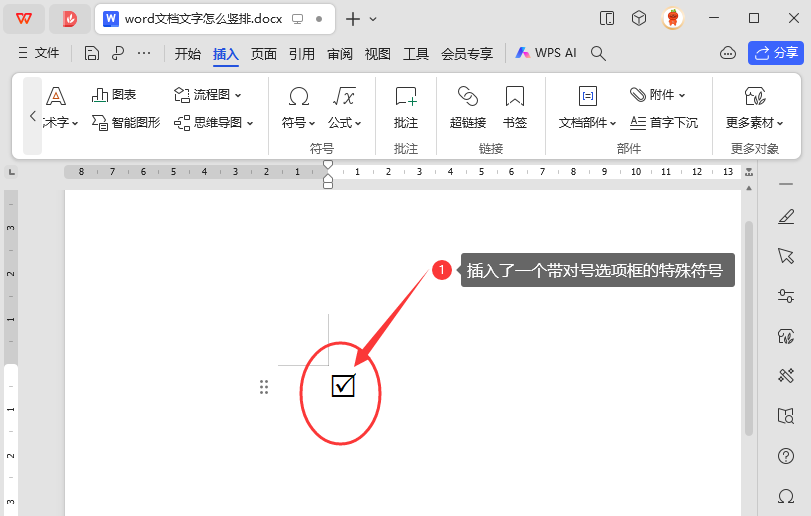811x516 pixels.
Task: Go to the 页面 tab
Action: 264,53
